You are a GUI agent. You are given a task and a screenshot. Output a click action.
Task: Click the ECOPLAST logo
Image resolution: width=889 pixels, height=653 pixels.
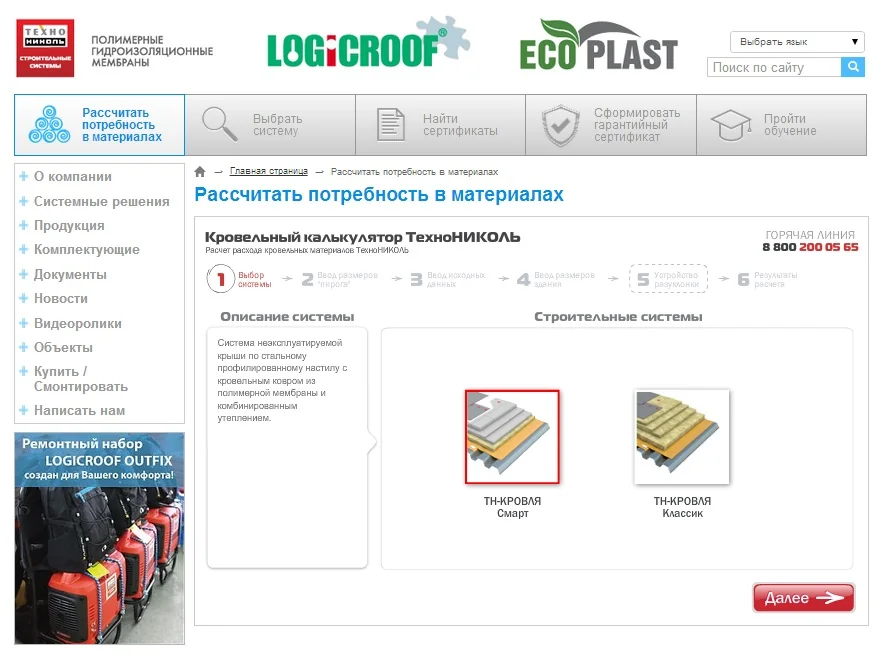point(598,45)
